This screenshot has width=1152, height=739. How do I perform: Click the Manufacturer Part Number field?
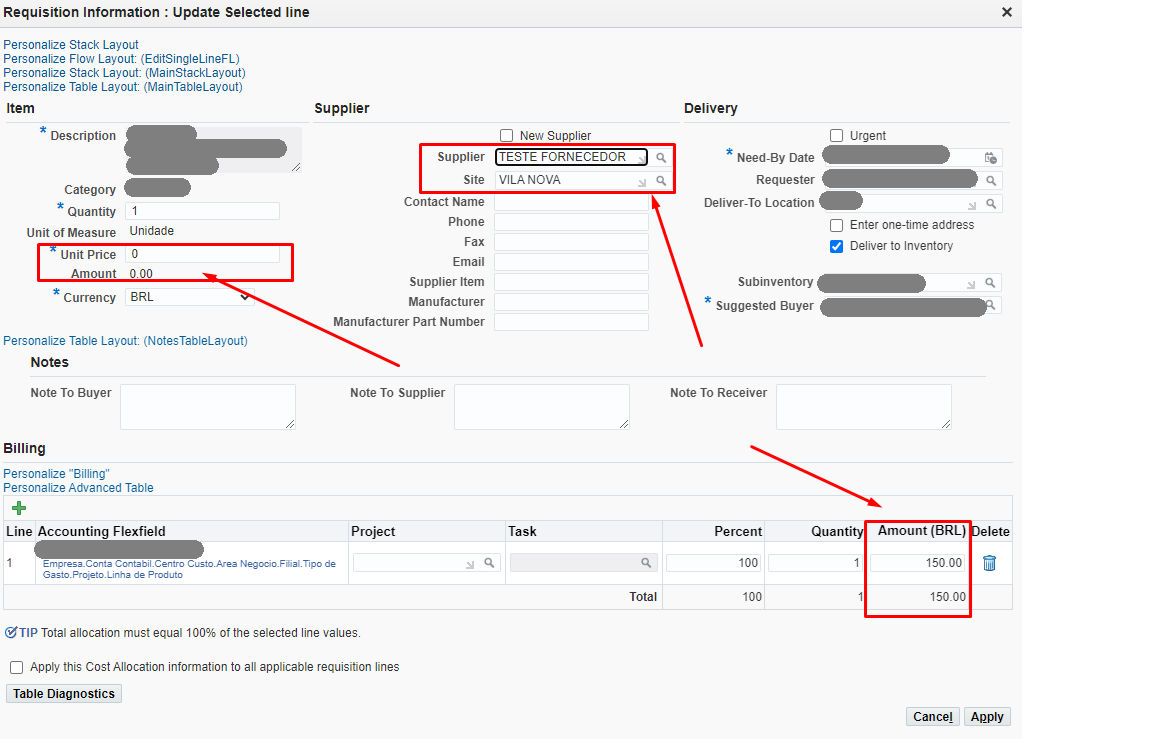coord(571,322)
